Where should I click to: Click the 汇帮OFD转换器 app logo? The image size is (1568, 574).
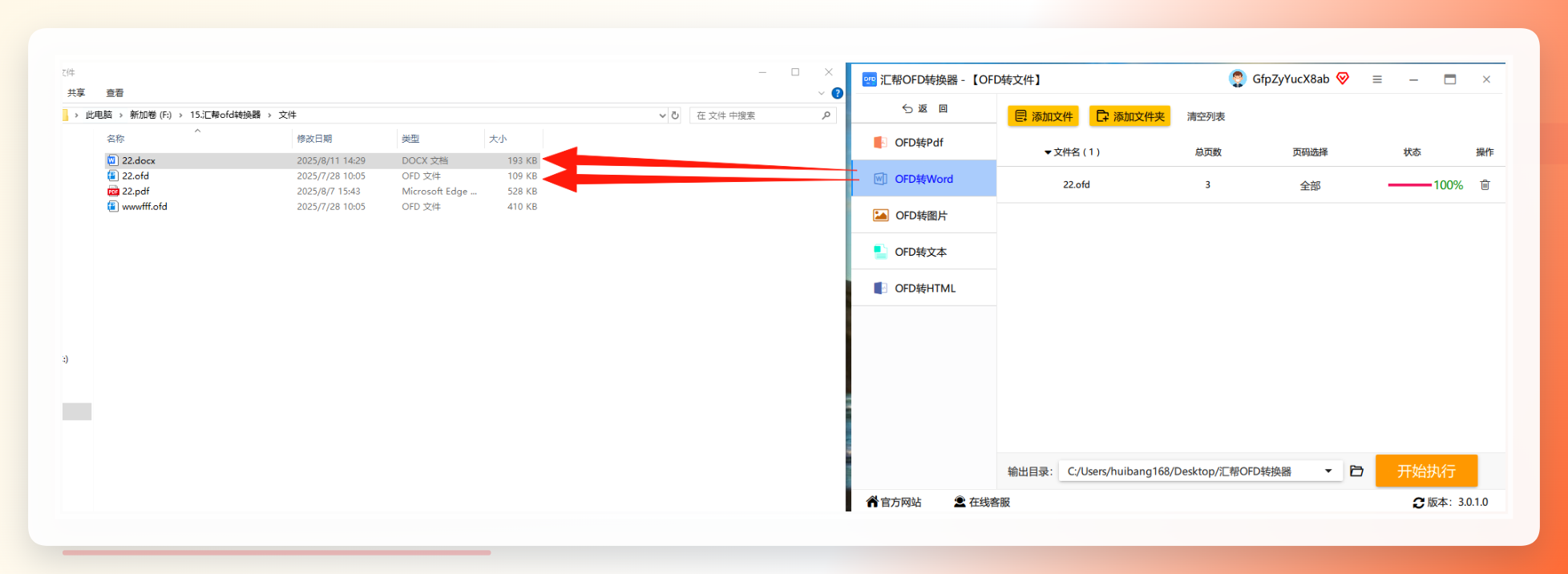pos(869,79)
